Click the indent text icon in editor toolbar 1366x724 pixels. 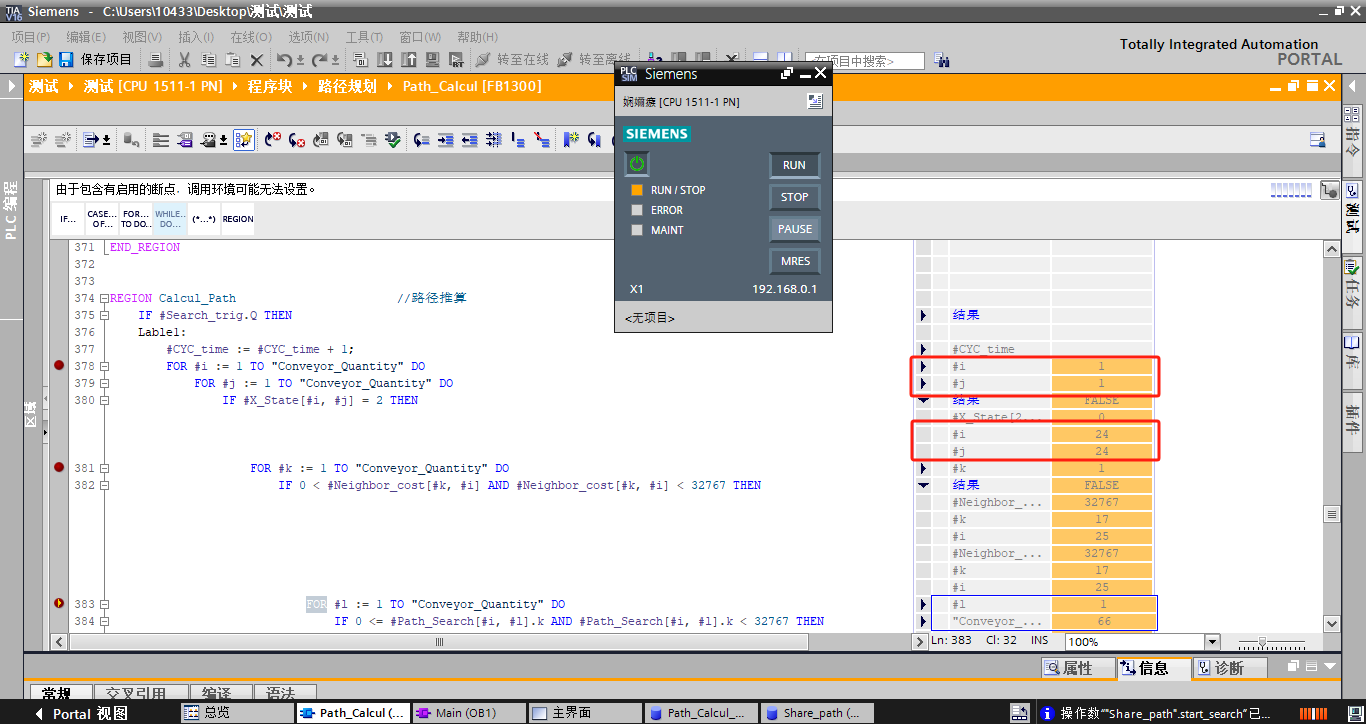pyautogui.click(x=446, y=140)
